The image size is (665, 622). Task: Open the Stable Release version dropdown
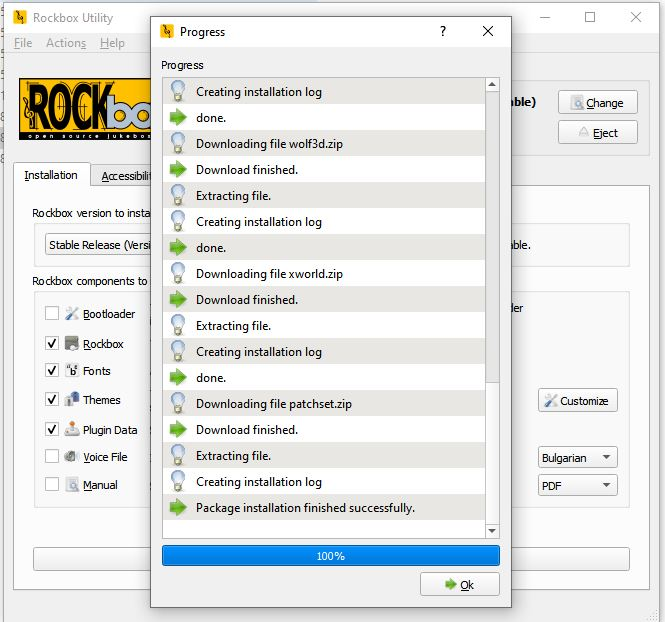coord(98,245)
